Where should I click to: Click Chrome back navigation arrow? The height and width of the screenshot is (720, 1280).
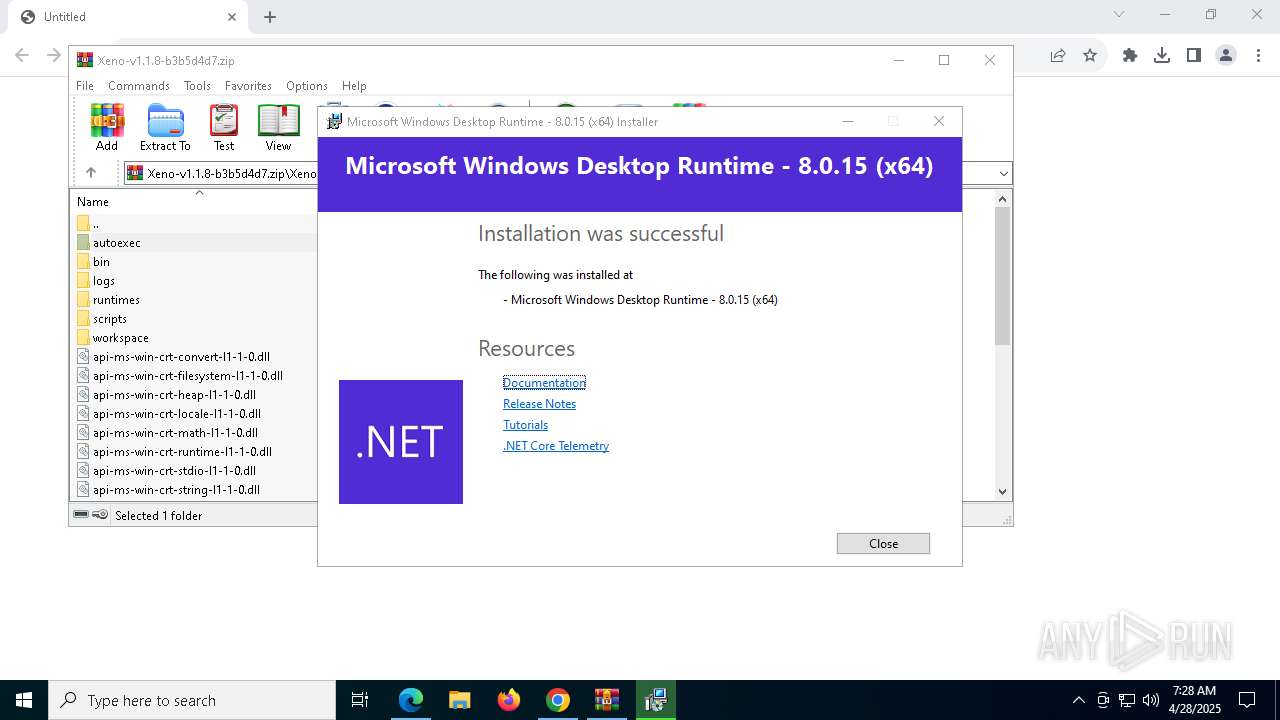click(x=22, y=56)
